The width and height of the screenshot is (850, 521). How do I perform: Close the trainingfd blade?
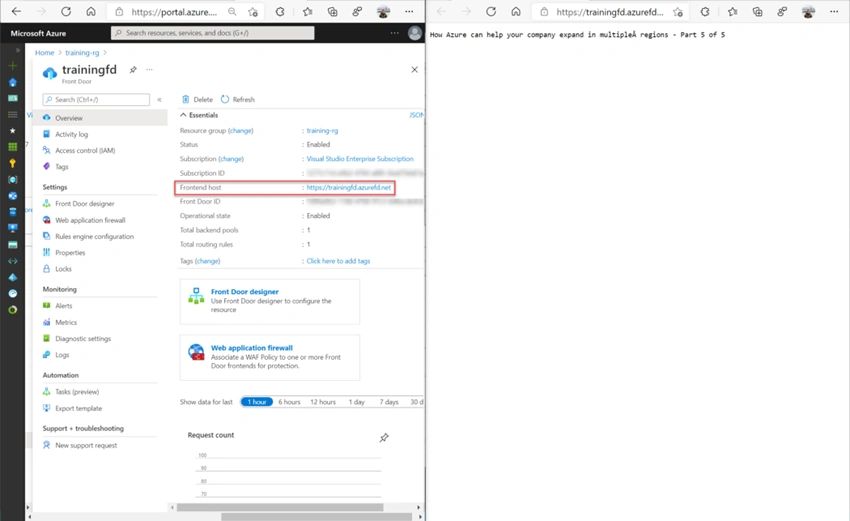tap(414, 69)
